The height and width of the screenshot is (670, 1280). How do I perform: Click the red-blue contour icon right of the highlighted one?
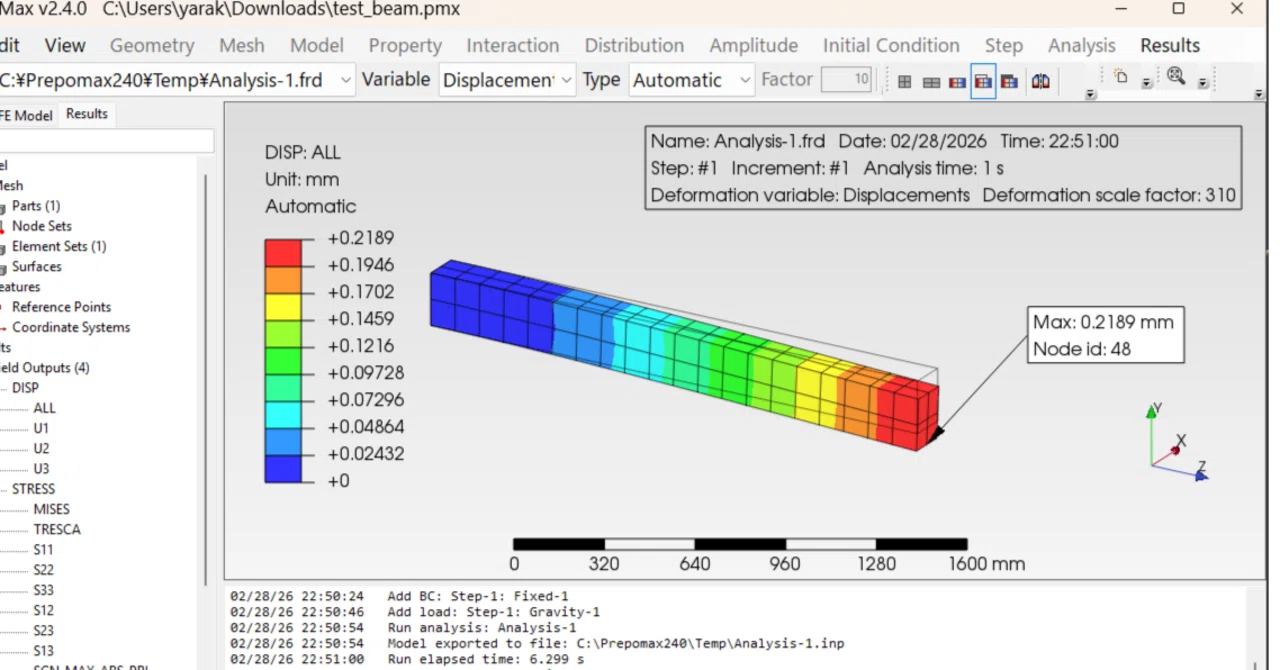[x=1009, y=81]
